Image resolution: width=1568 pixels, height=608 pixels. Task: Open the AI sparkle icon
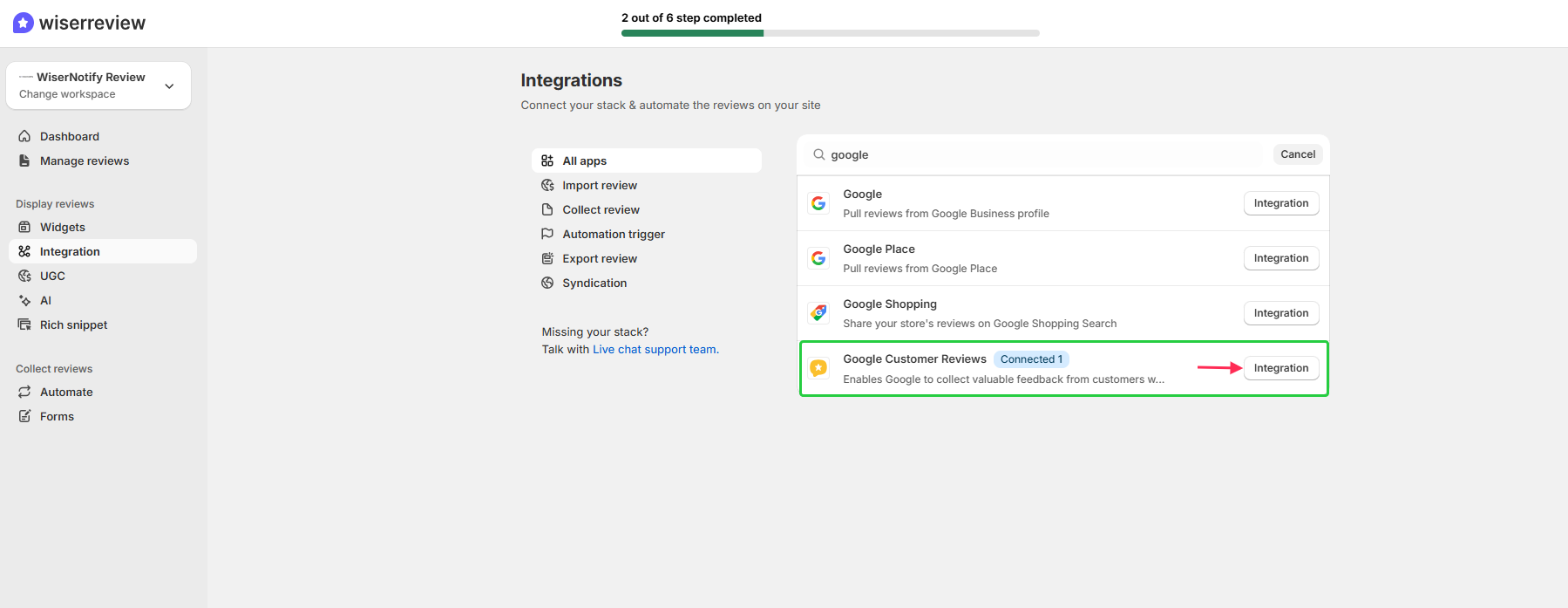pos(24,300)
